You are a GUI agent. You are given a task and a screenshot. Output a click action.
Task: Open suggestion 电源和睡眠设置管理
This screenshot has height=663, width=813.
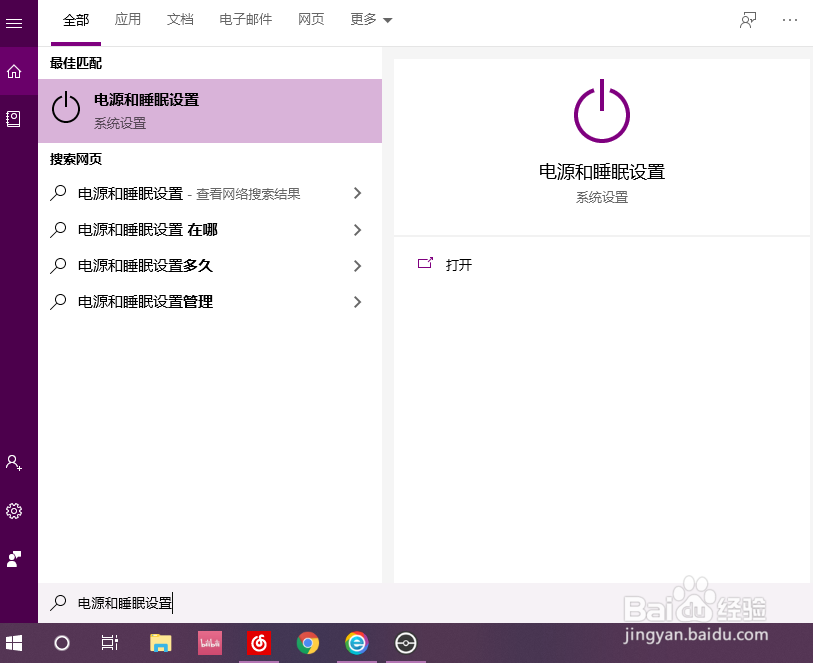pyautogui.click(x=145, y=302)
